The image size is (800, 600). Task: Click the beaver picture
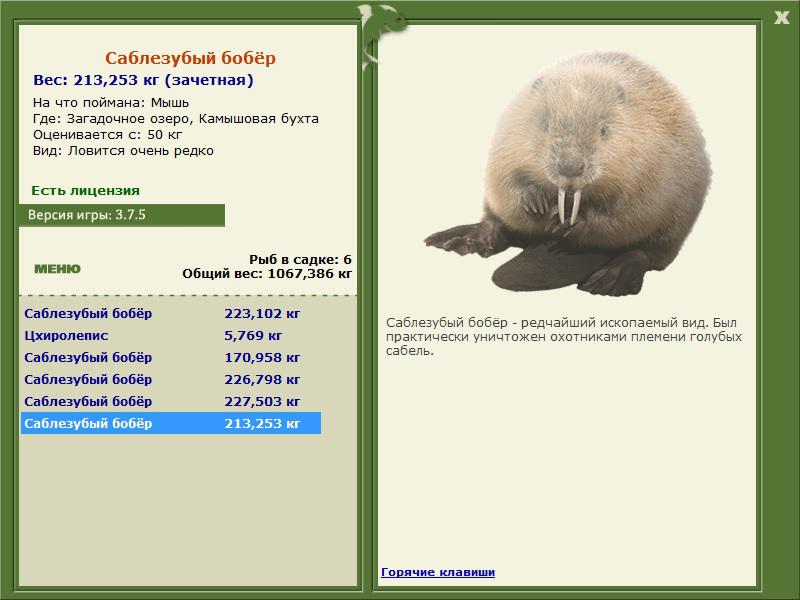click(568, 173)
